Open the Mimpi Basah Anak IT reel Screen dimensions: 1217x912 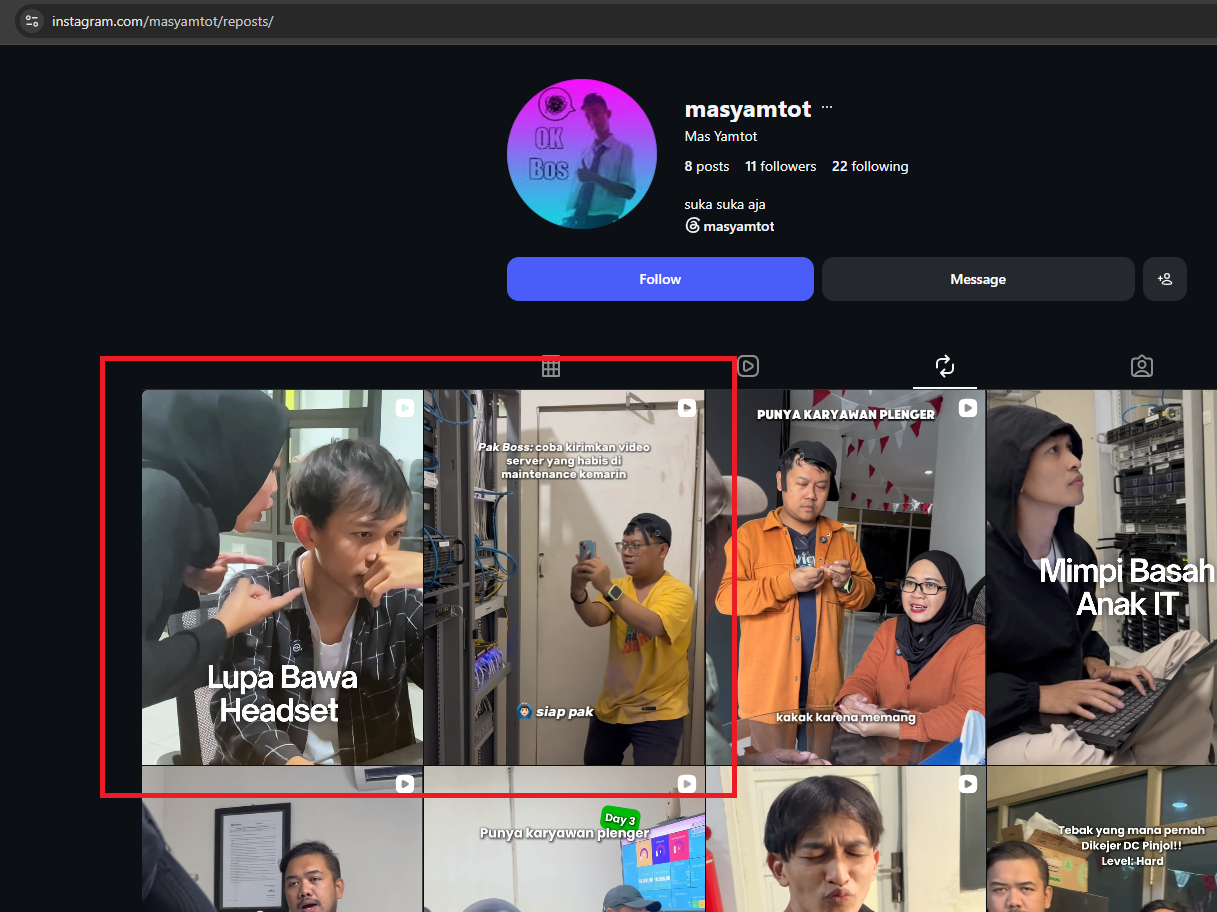coord(1102,577)
